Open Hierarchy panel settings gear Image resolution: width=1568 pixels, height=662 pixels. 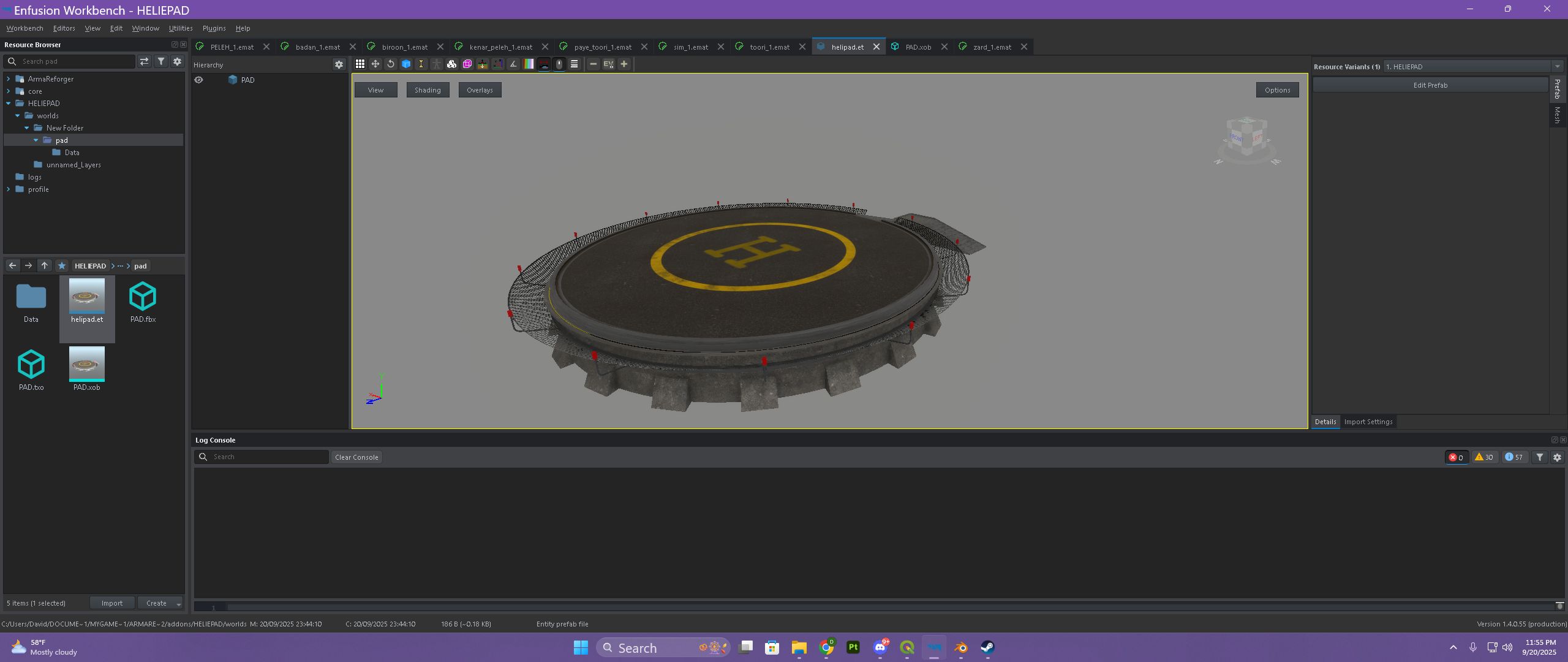339,65
